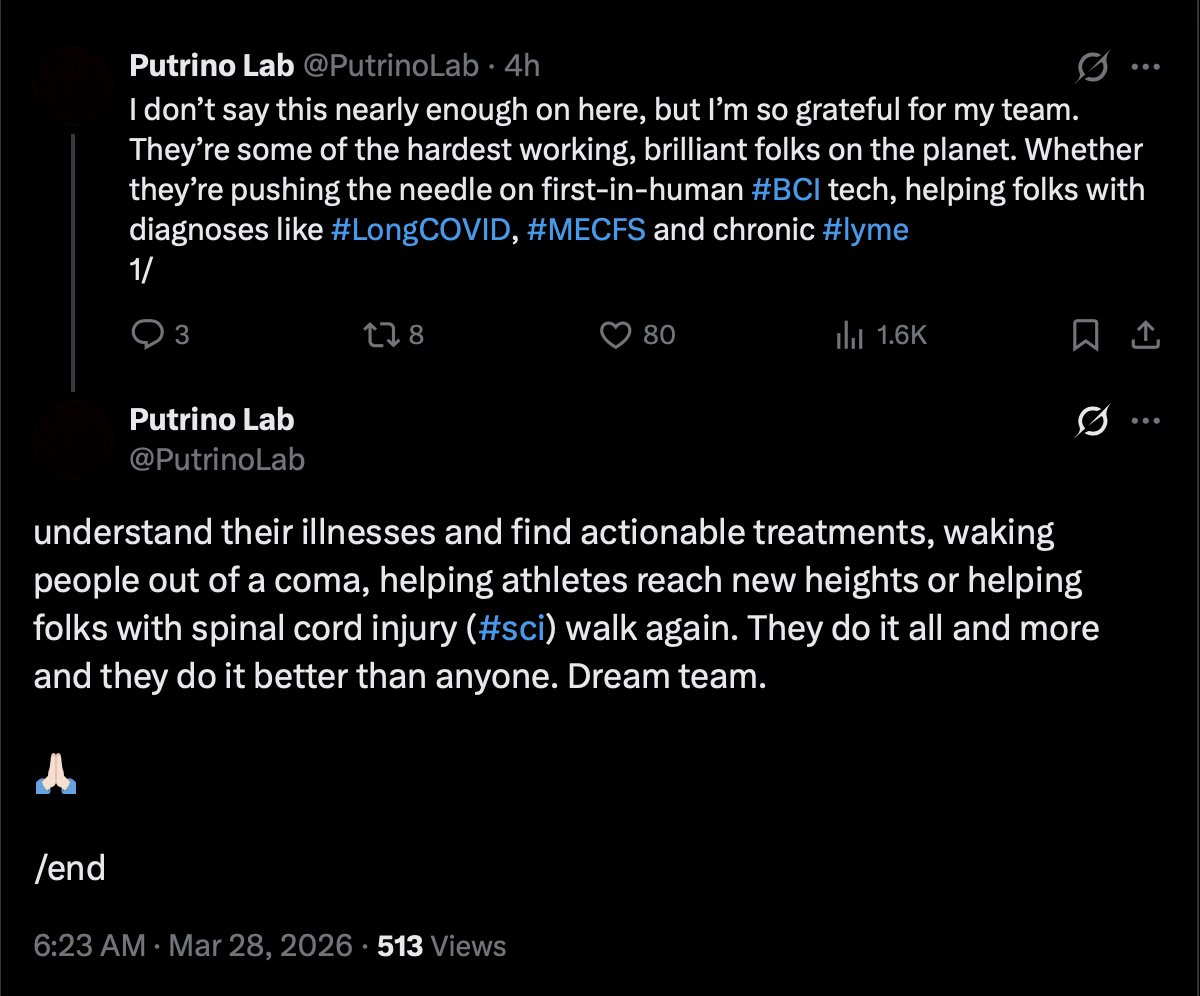The image size is (1200, 996).
Task: Repost the first tweet with 8 reposts
Action: coord(381,335)
